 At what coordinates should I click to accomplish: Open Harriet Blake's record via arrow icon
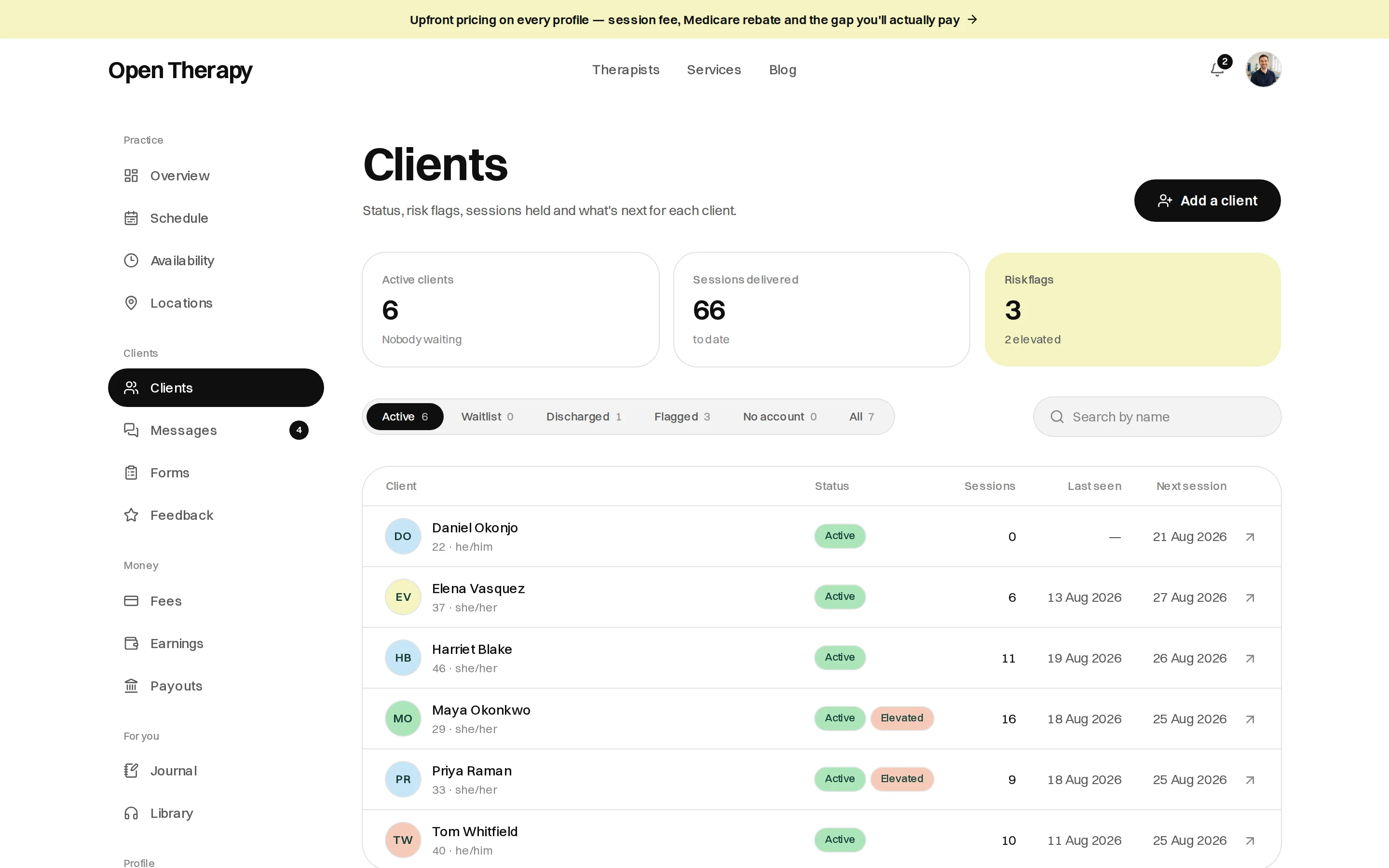(1250, 659)
